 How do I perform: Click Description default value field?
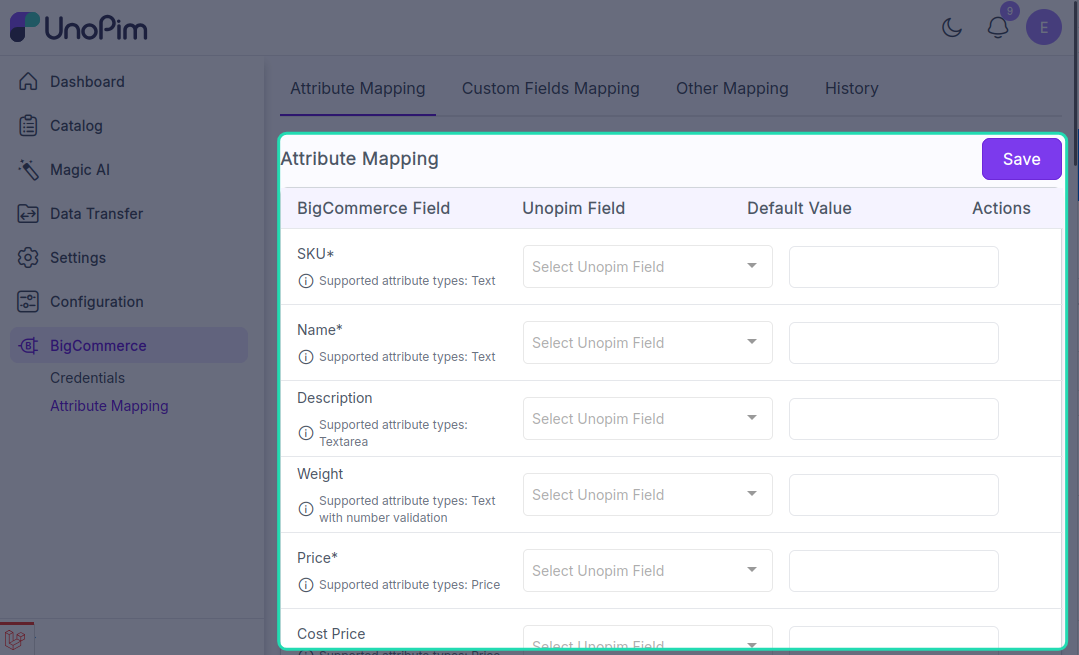pyautogui.click(x=894, y=419)
